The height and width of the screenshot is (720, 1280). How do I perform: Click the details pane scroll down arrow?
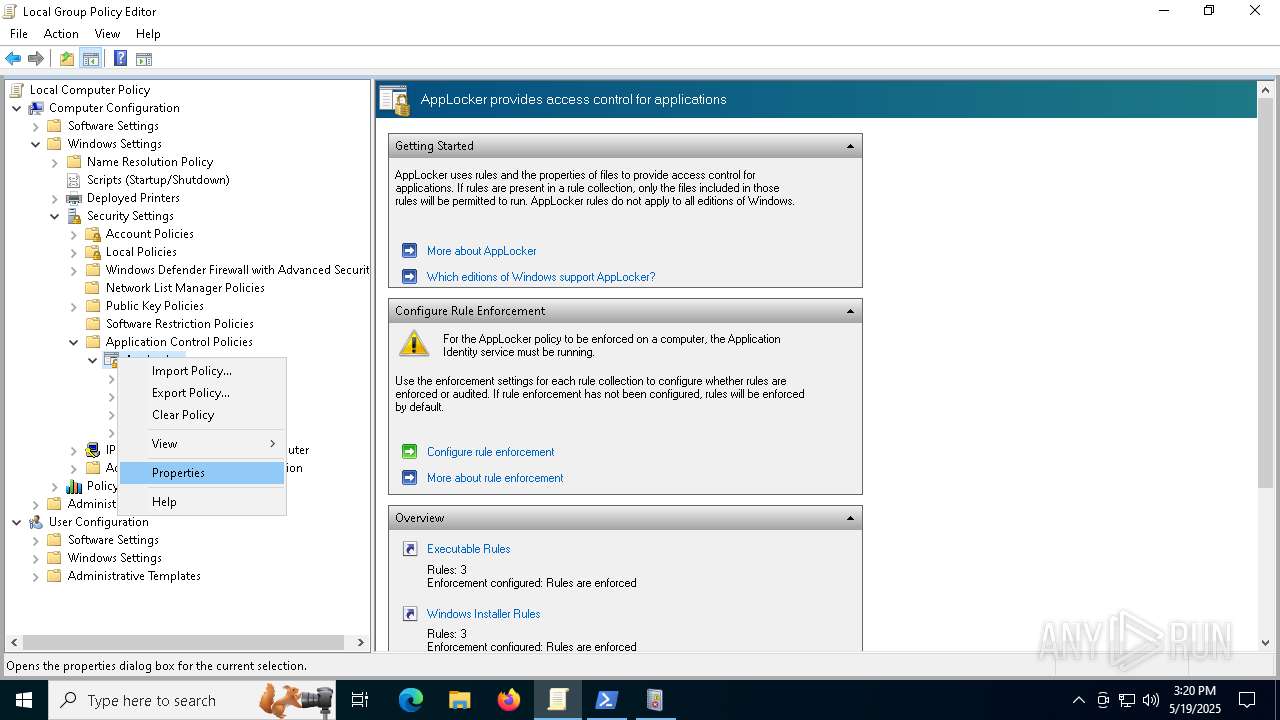pyautogui.click(x=1265, y=643)
